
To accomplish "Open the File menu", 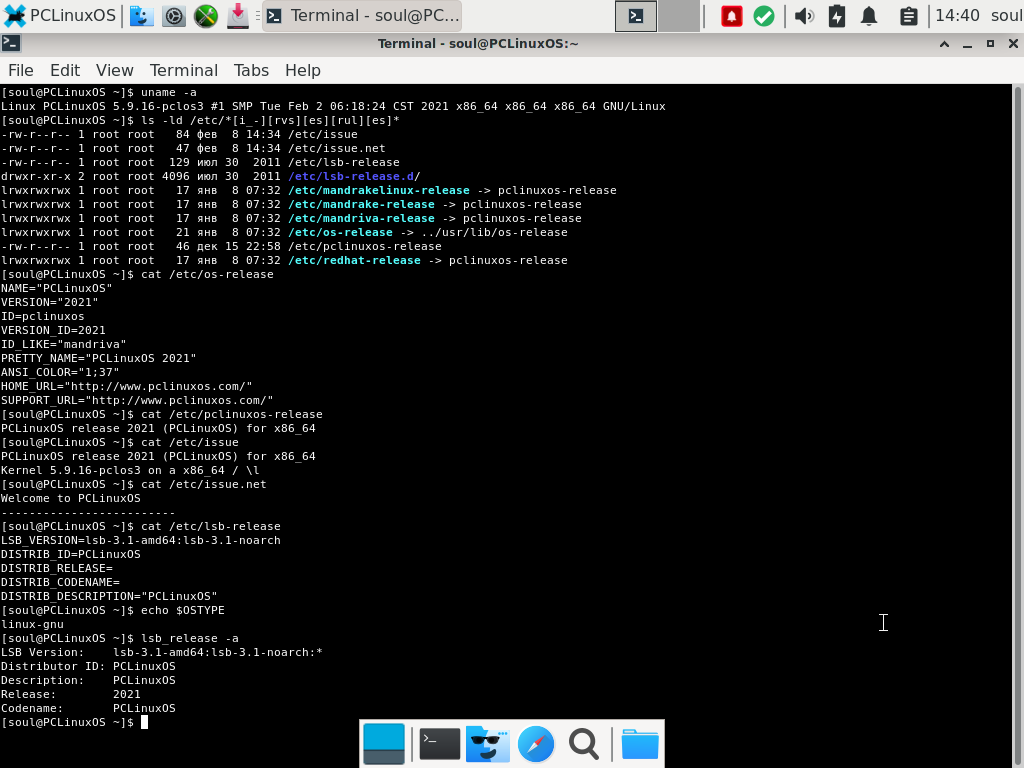I will [21, 71].
